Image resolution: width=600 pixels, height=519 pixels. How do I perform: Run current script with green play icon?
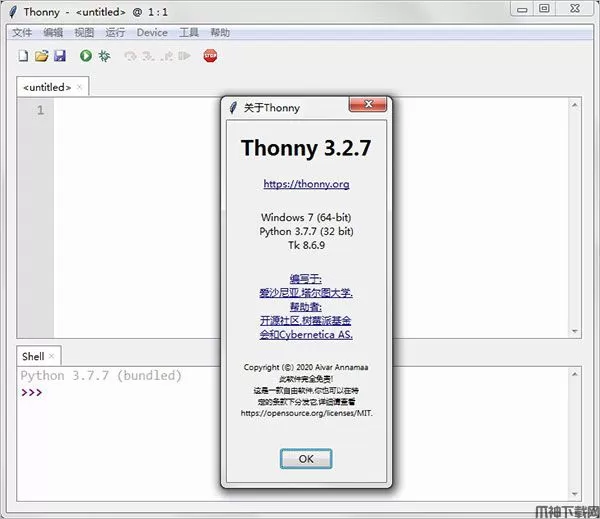click(86, 56)
